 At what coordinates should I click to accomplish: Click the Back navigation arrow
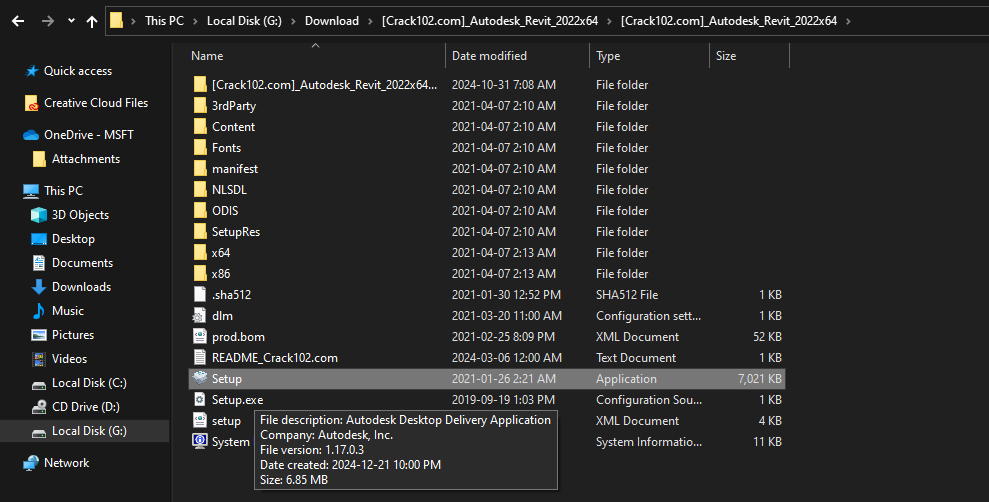tap(17, 20)
